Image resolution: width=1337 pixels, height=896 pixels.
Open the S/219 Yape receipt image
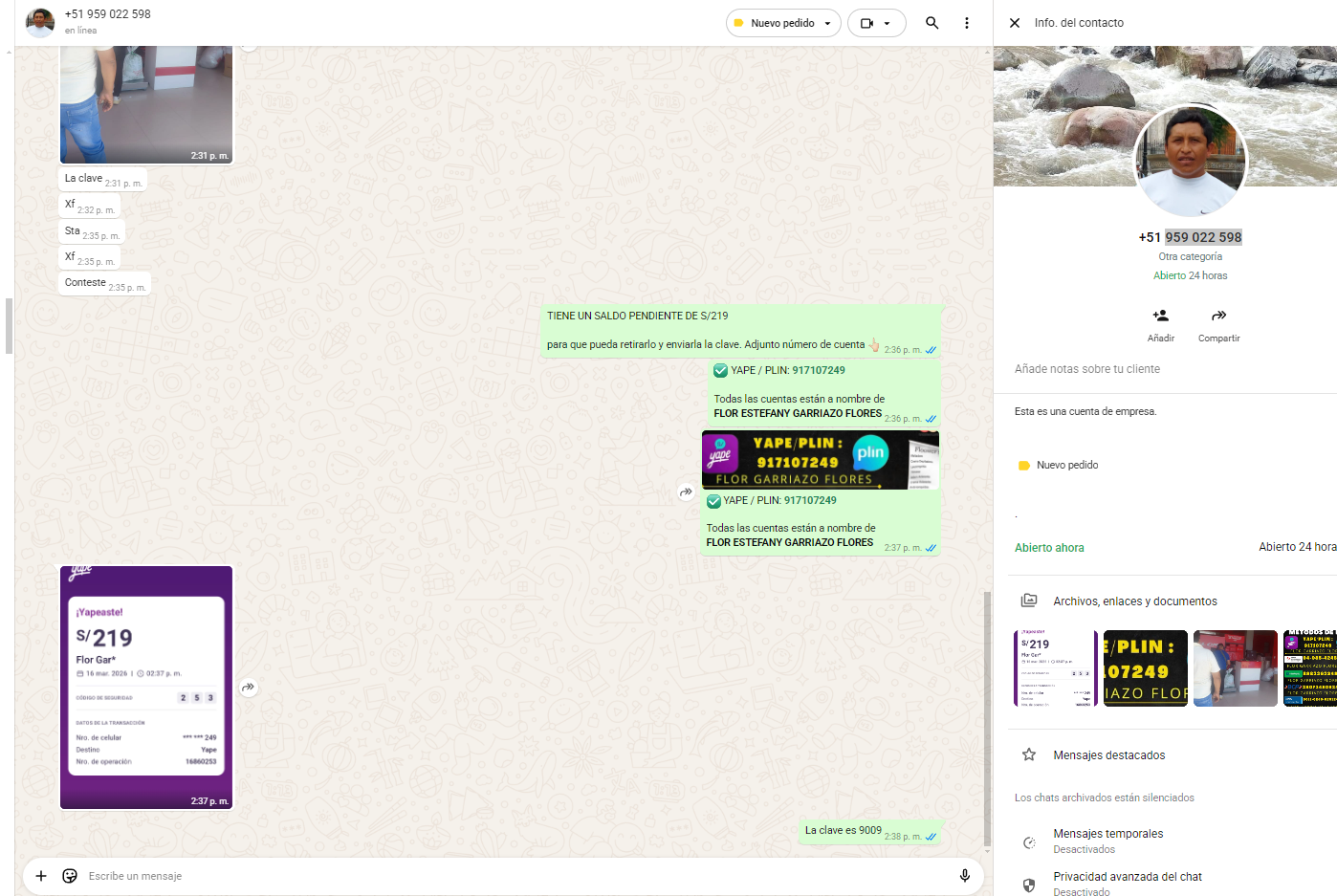pyautogui.click(x=146, y=687)
